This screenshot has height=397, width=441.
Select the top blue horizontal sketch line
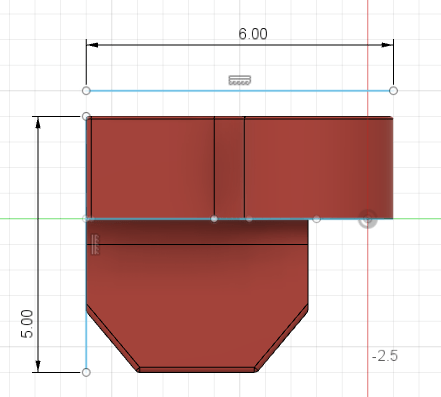click(x=240, y=91)
